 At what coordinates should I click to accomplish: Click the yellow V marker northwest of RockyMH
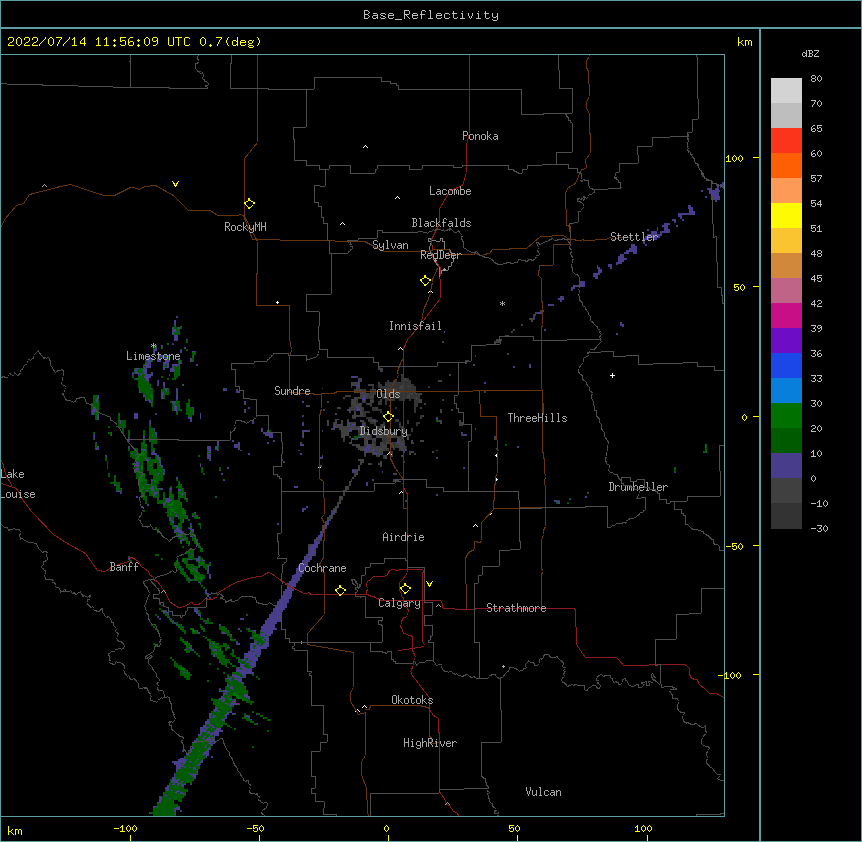click(x=175, y=184)
